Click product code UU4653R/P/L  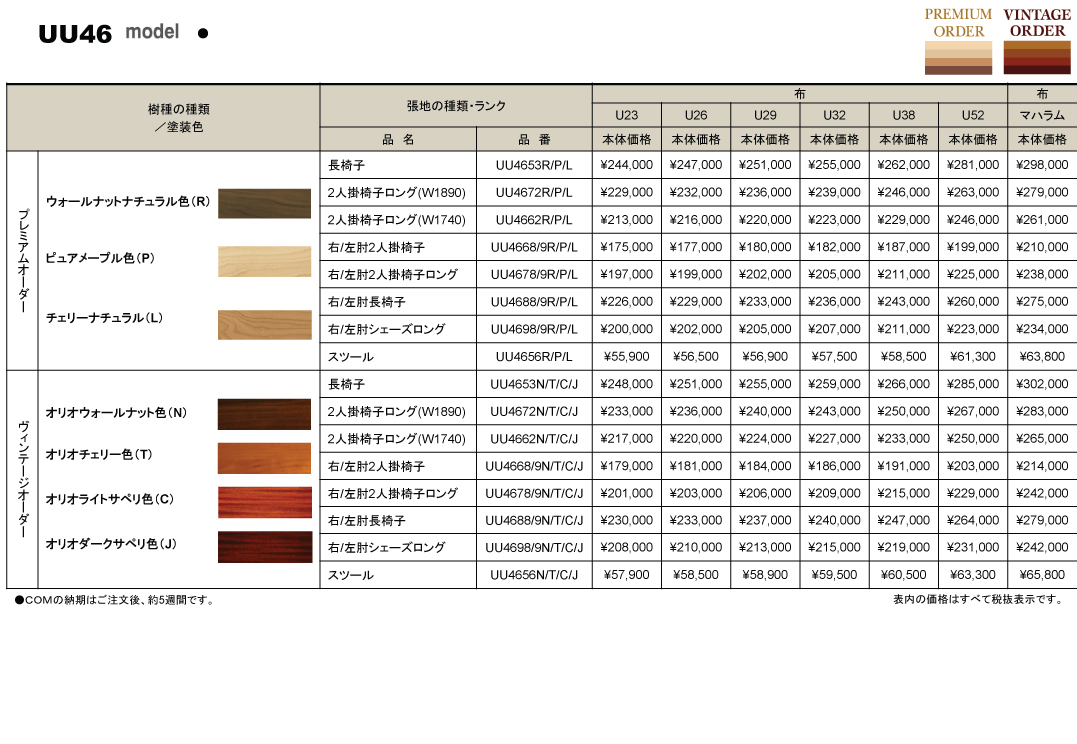[x=534, y=165]
